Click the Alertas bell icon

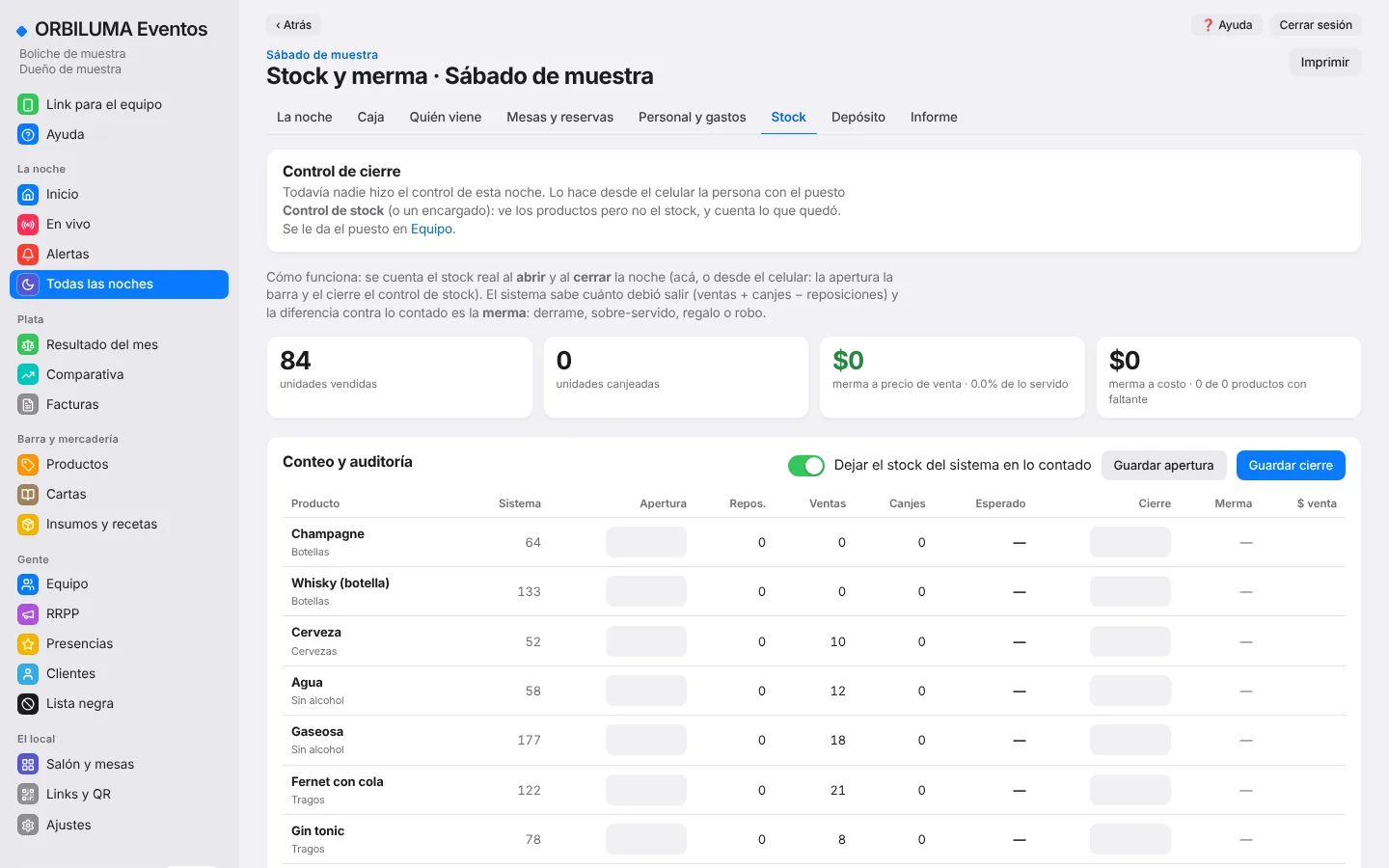click(x=28, y=254)
